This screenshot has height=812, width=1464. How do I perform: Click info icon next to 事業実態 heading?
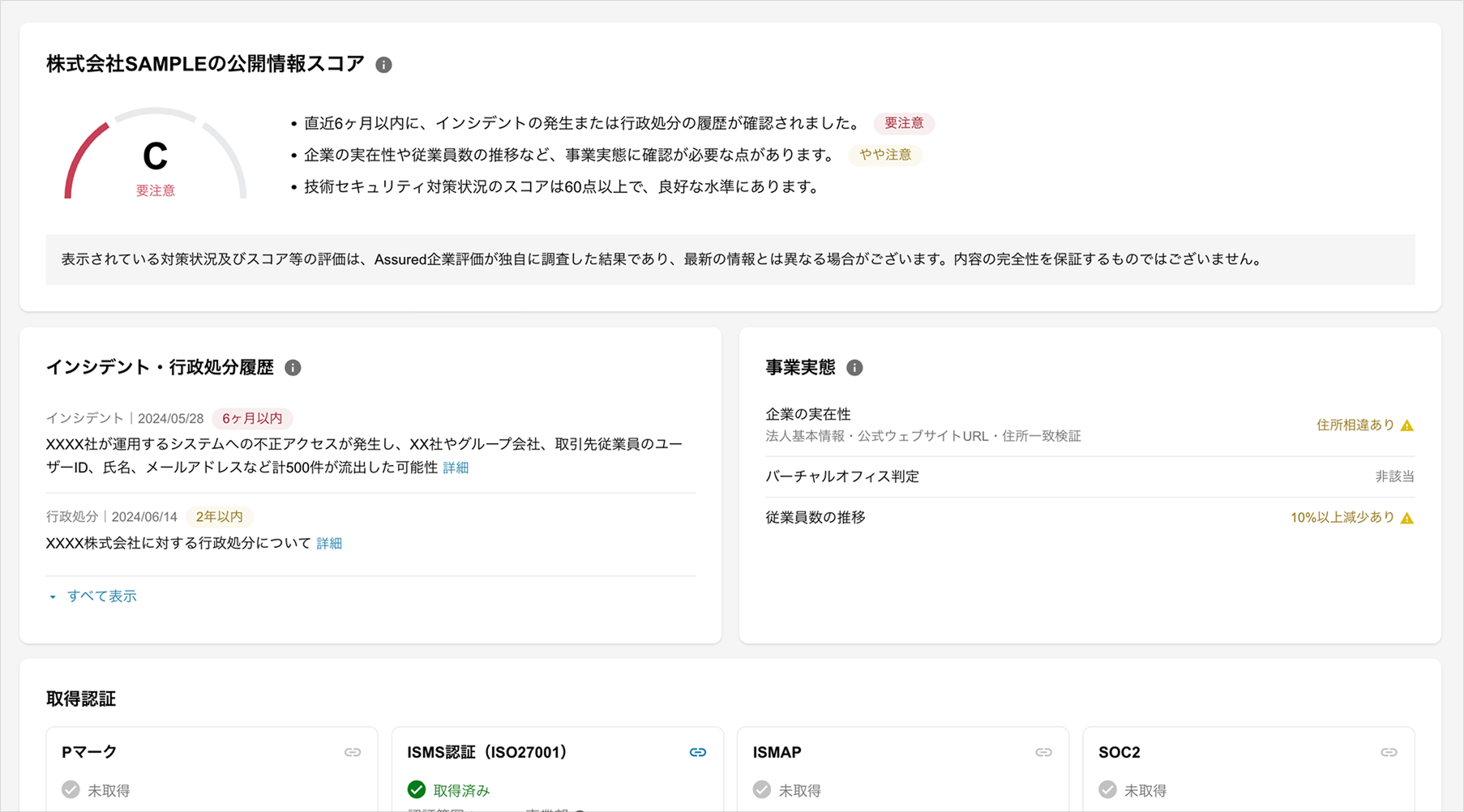(854, 368)
